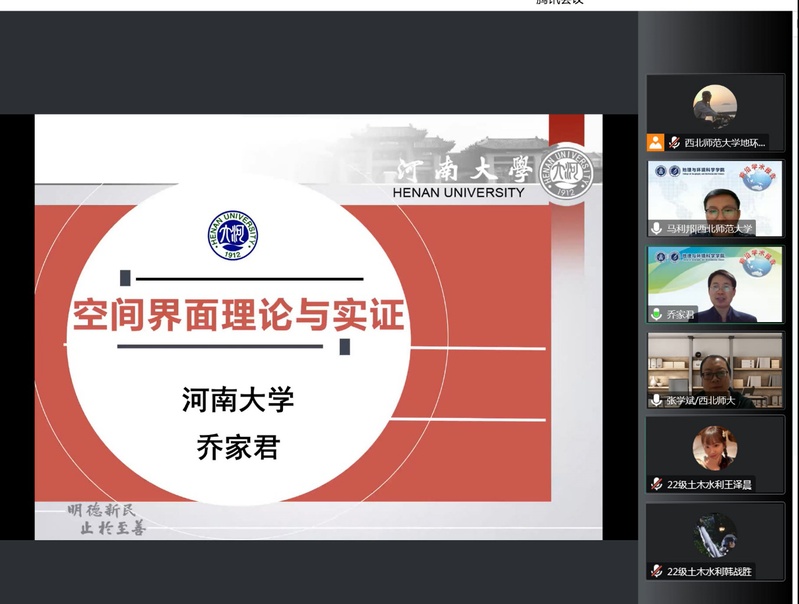Click the profile avatar of 韩战胜
This screenshot has height=604, width=799.
pos(715,535)
